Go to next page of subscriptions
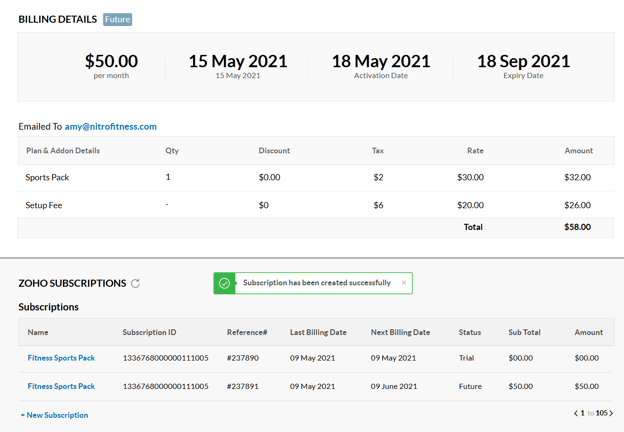The image size is (624, 432). (x=611, y=413)
